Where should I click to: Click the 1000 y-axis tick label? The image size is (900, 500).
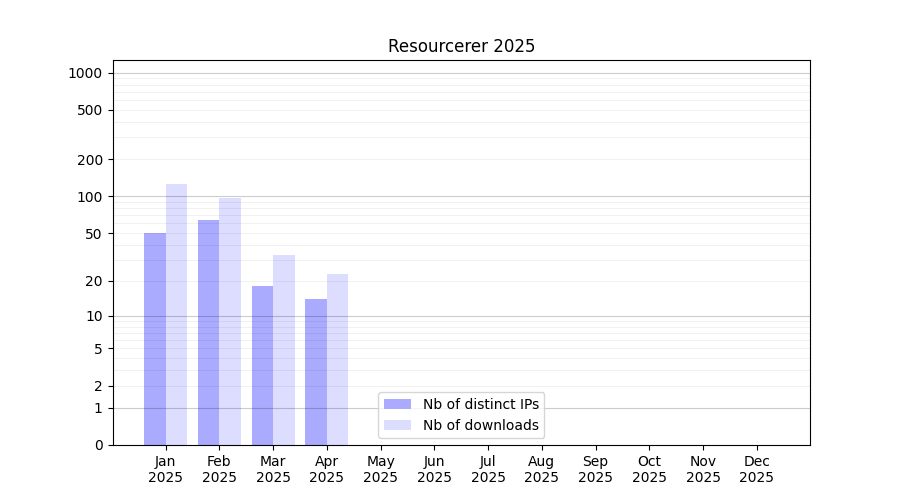click(x=85, y=73)
